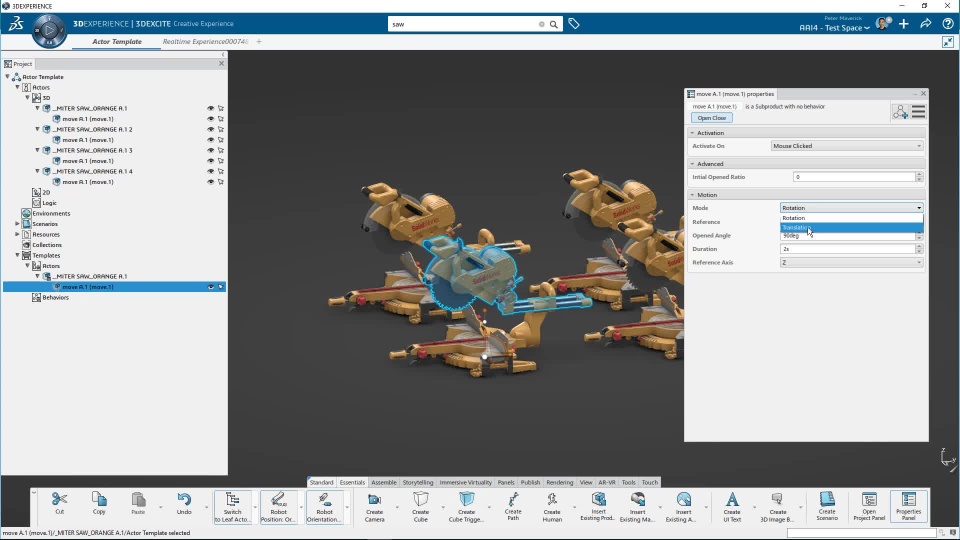Click the Create Camera tool icon
Viewport: 960px width, 540px height.
point(374,499)
